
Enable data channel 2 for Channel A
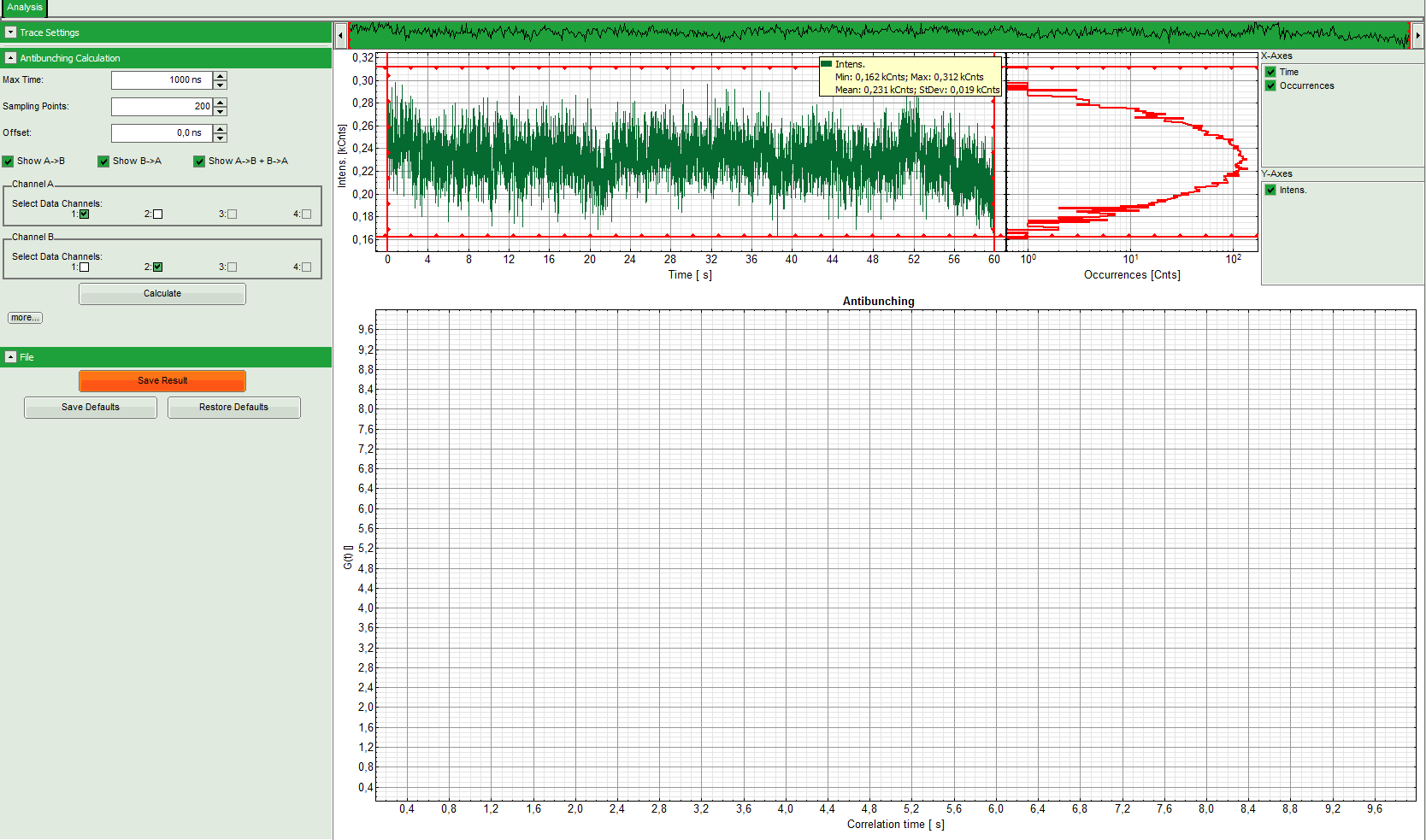click(157, 214)
